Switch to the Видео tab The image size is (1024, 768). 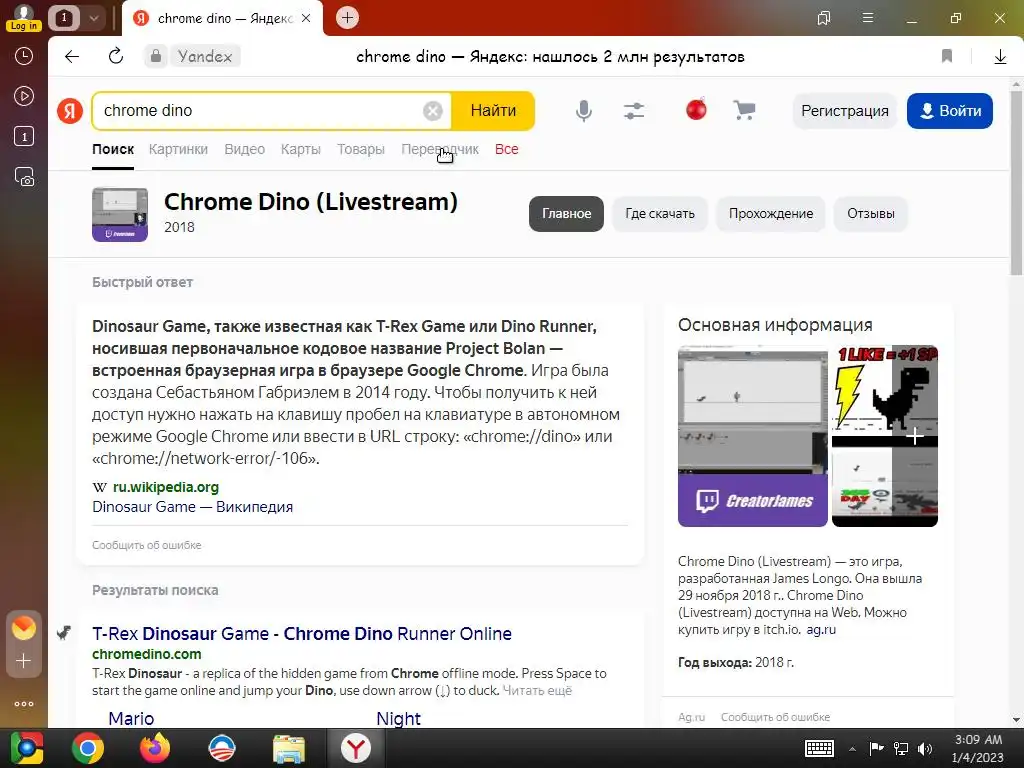[244, 149]
